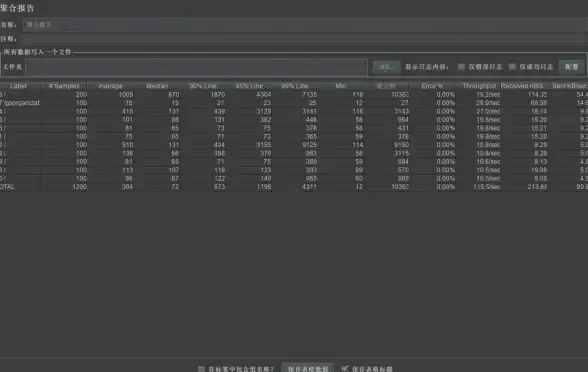
Task: Select the TOTAL label cell
Action: 20,187
